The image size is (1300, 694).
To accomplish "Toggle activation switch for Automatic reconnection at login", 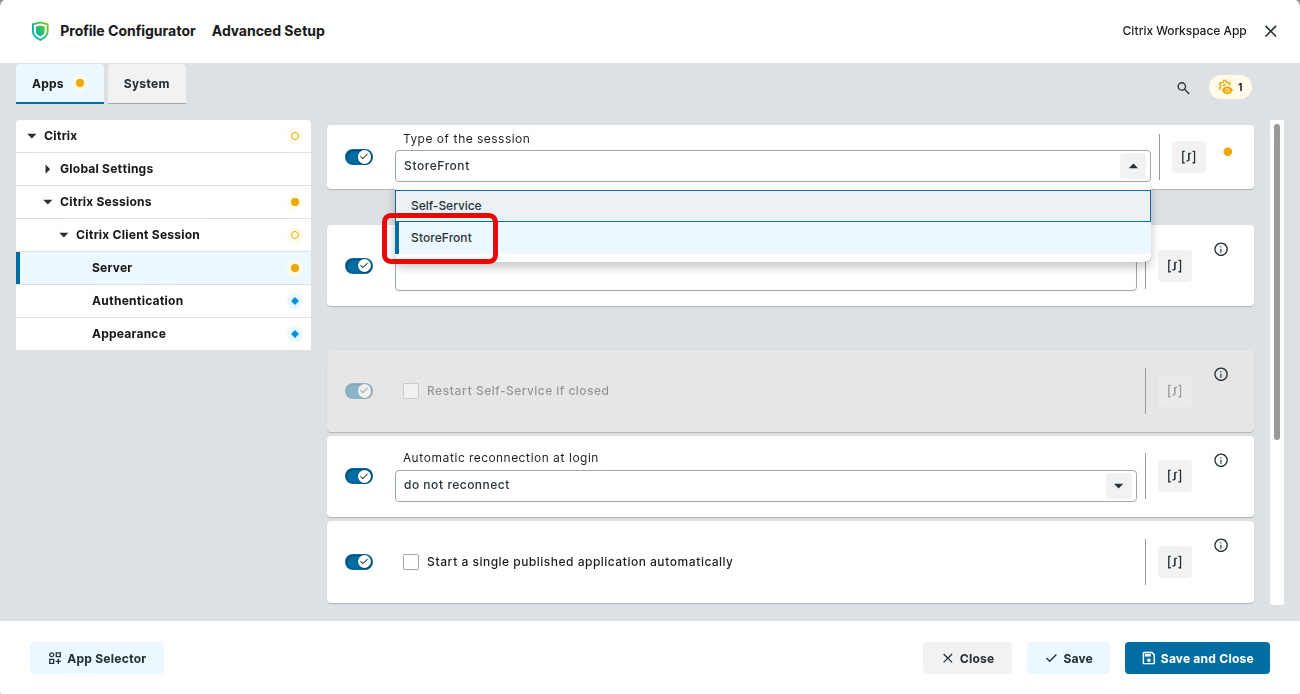I will click(359, 476).
